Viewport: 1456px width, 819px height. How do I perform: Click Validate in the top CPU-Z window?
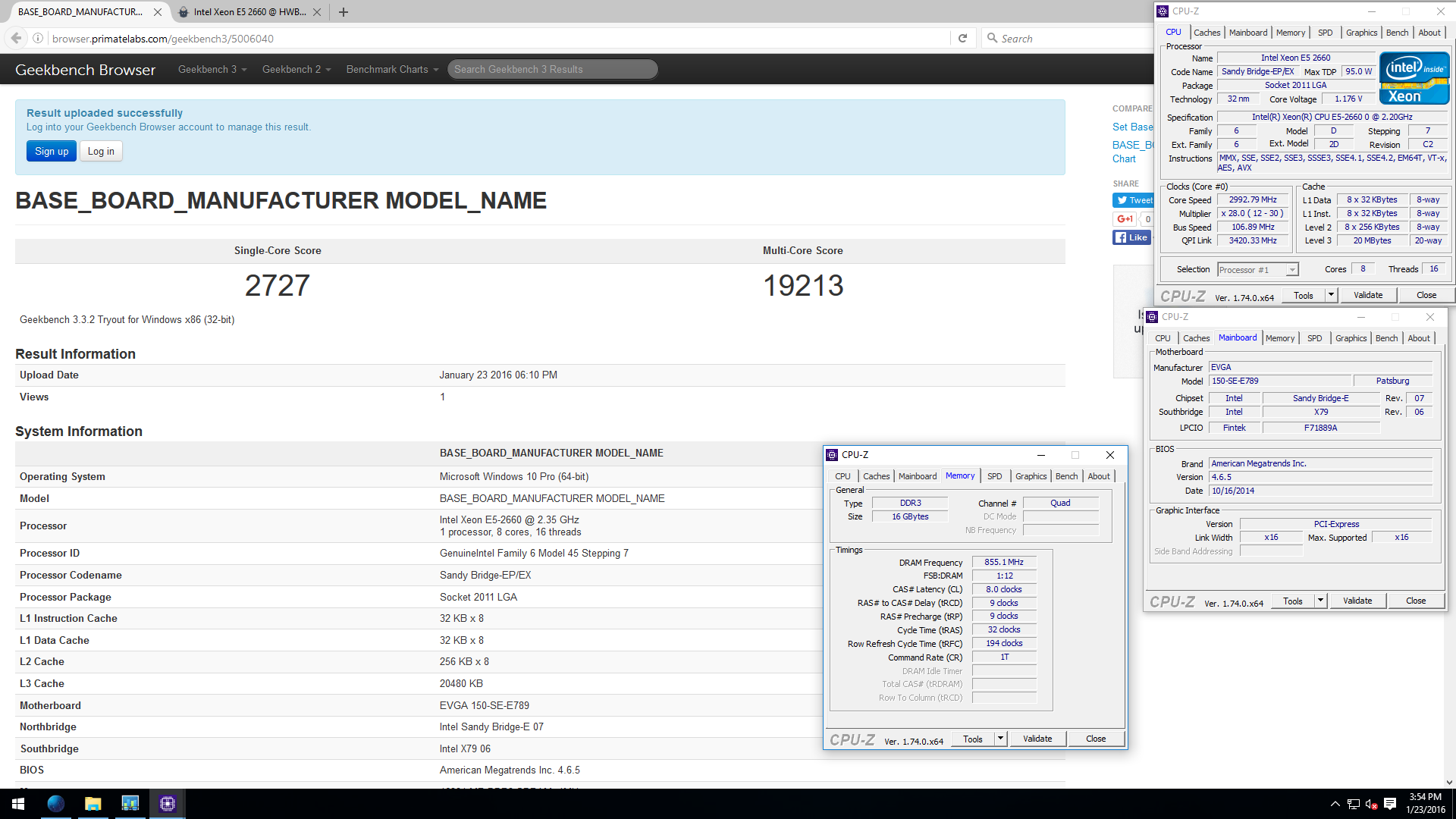[x=1368, y=295]
